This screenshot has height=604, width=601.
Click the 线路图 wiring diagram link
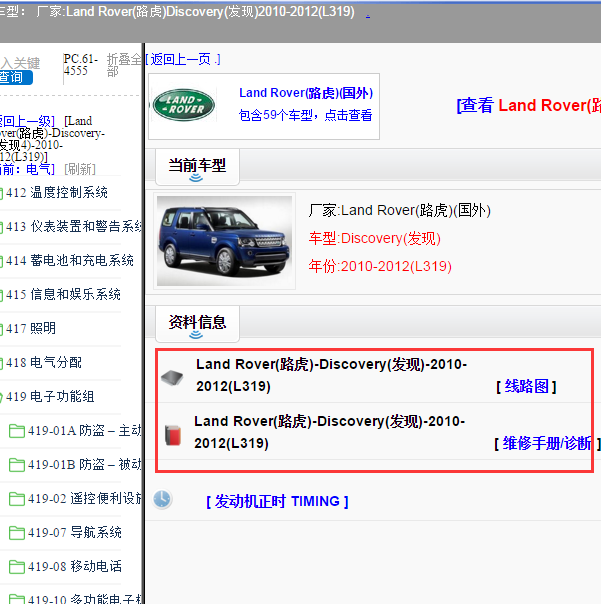[x=526, y=386]
